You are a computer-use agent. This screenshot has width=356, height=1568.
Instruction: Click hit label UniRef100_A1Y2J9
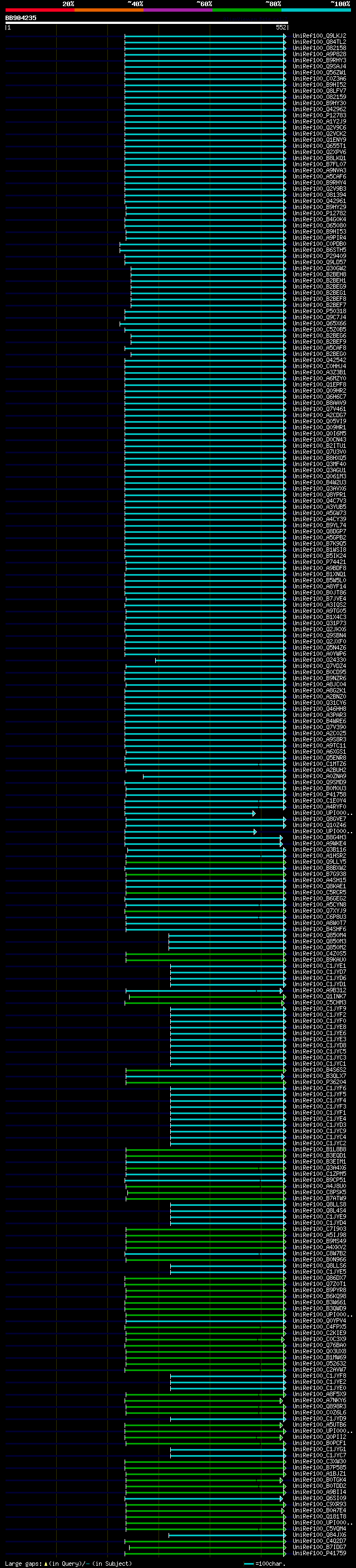(319, 121)
